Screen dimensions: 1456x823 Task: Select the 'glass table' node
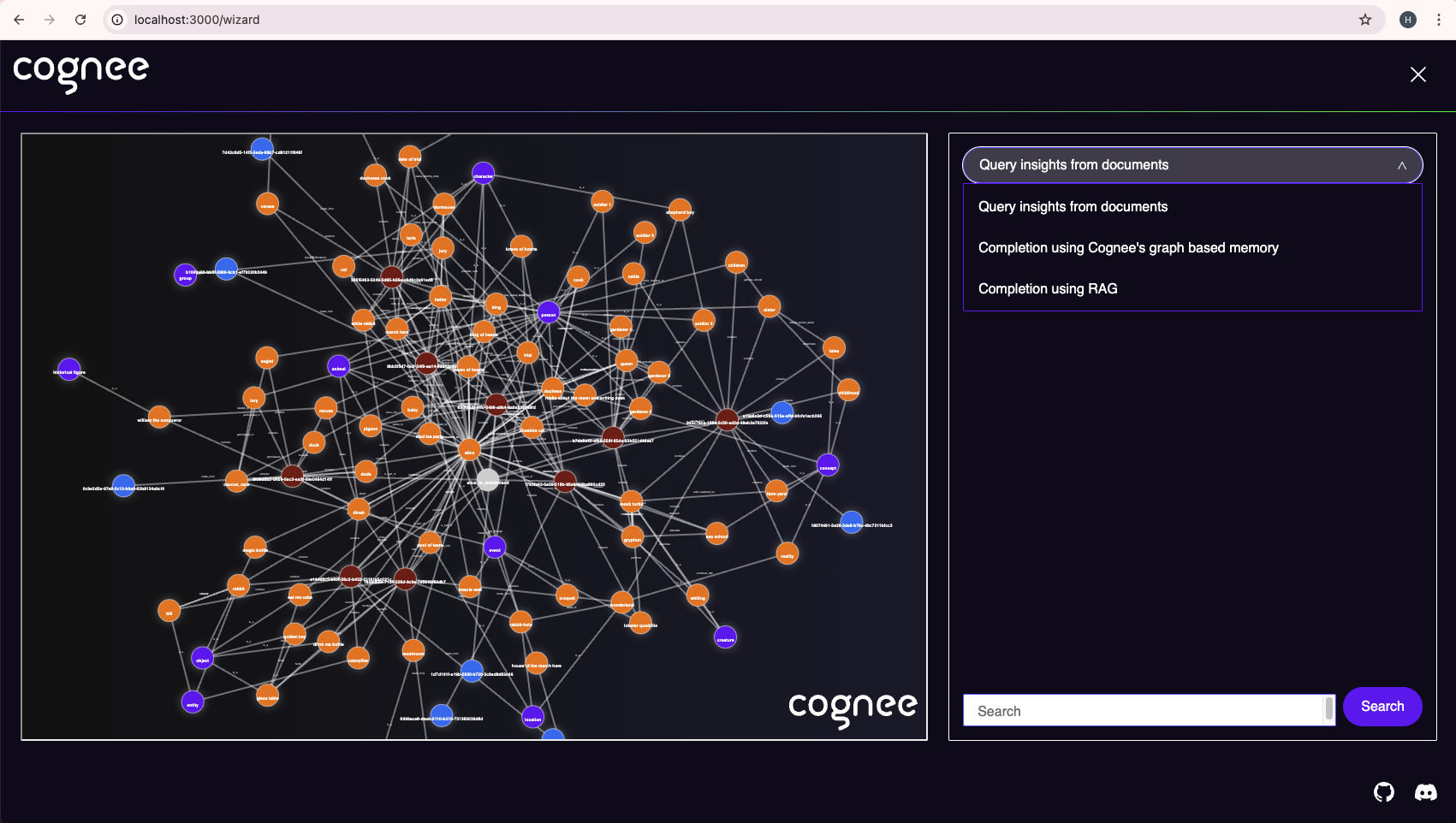(267, 696)
